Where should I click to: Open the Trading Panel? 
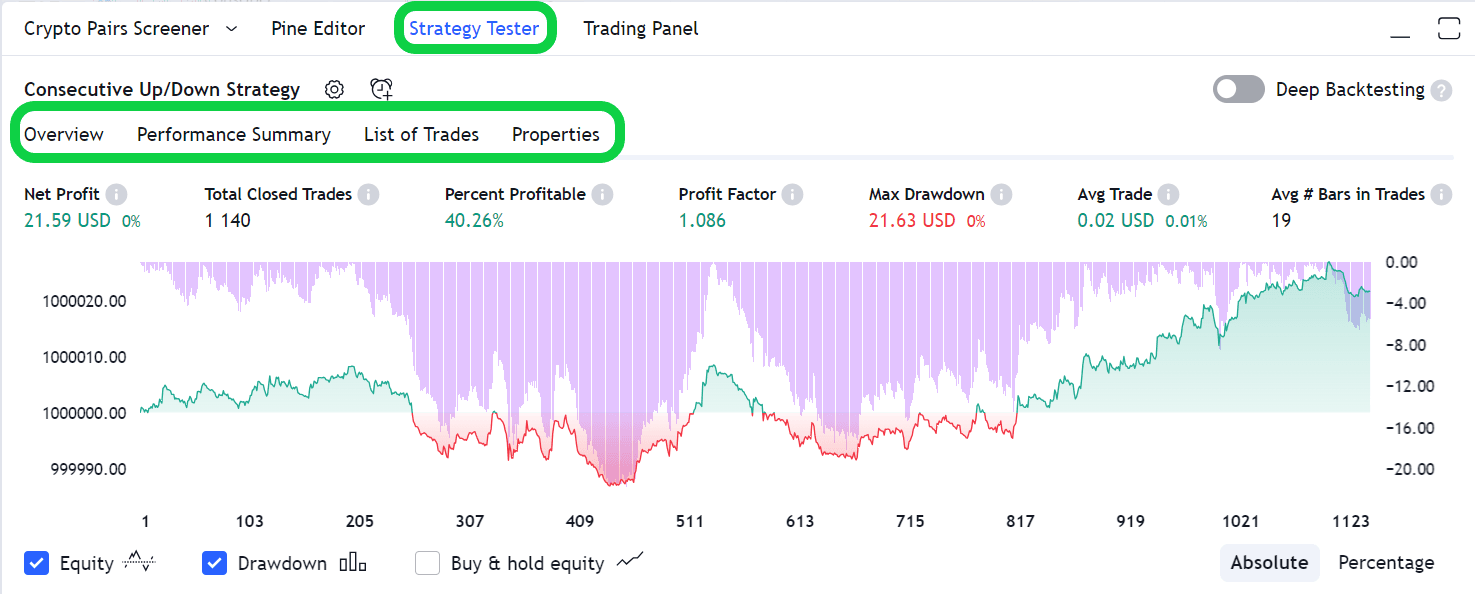click(x=640, y=28)
